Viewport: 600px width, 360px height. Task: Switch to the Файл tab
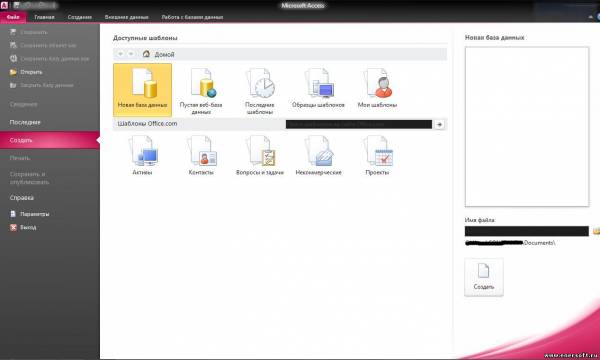tap(13, 17)
